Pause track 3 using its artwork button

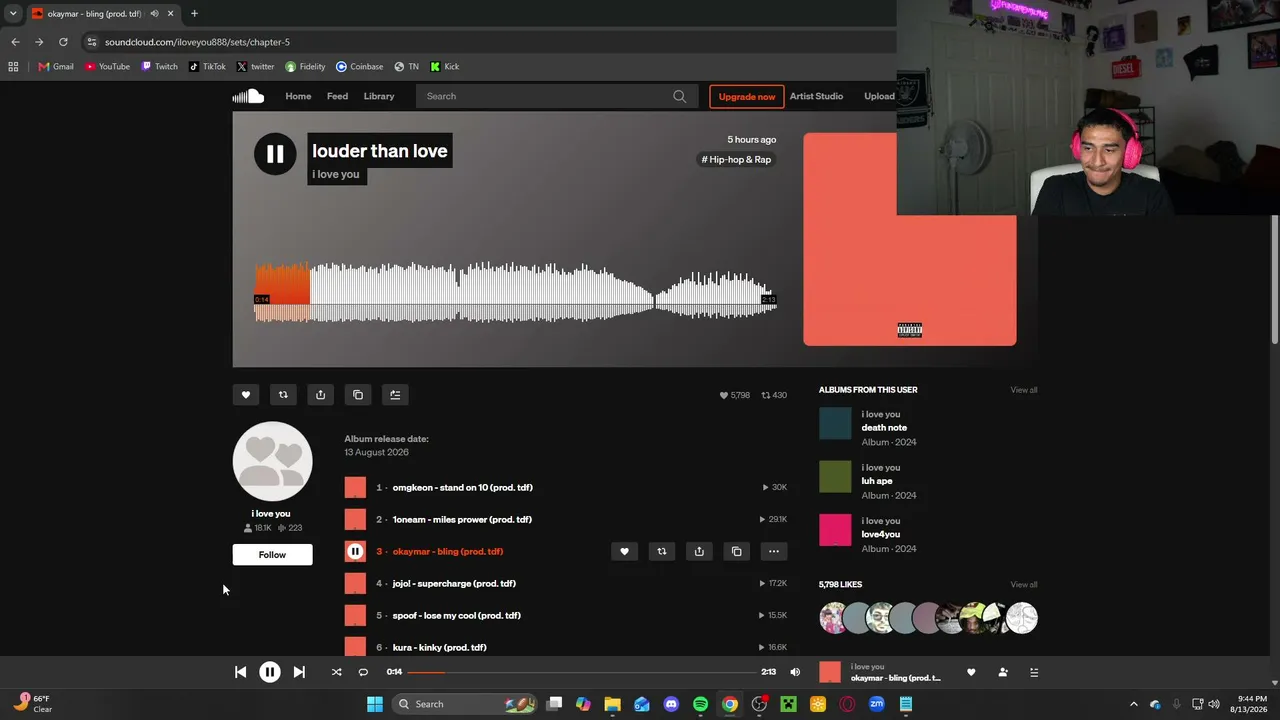pyautogui.click(x=355, y=551)
